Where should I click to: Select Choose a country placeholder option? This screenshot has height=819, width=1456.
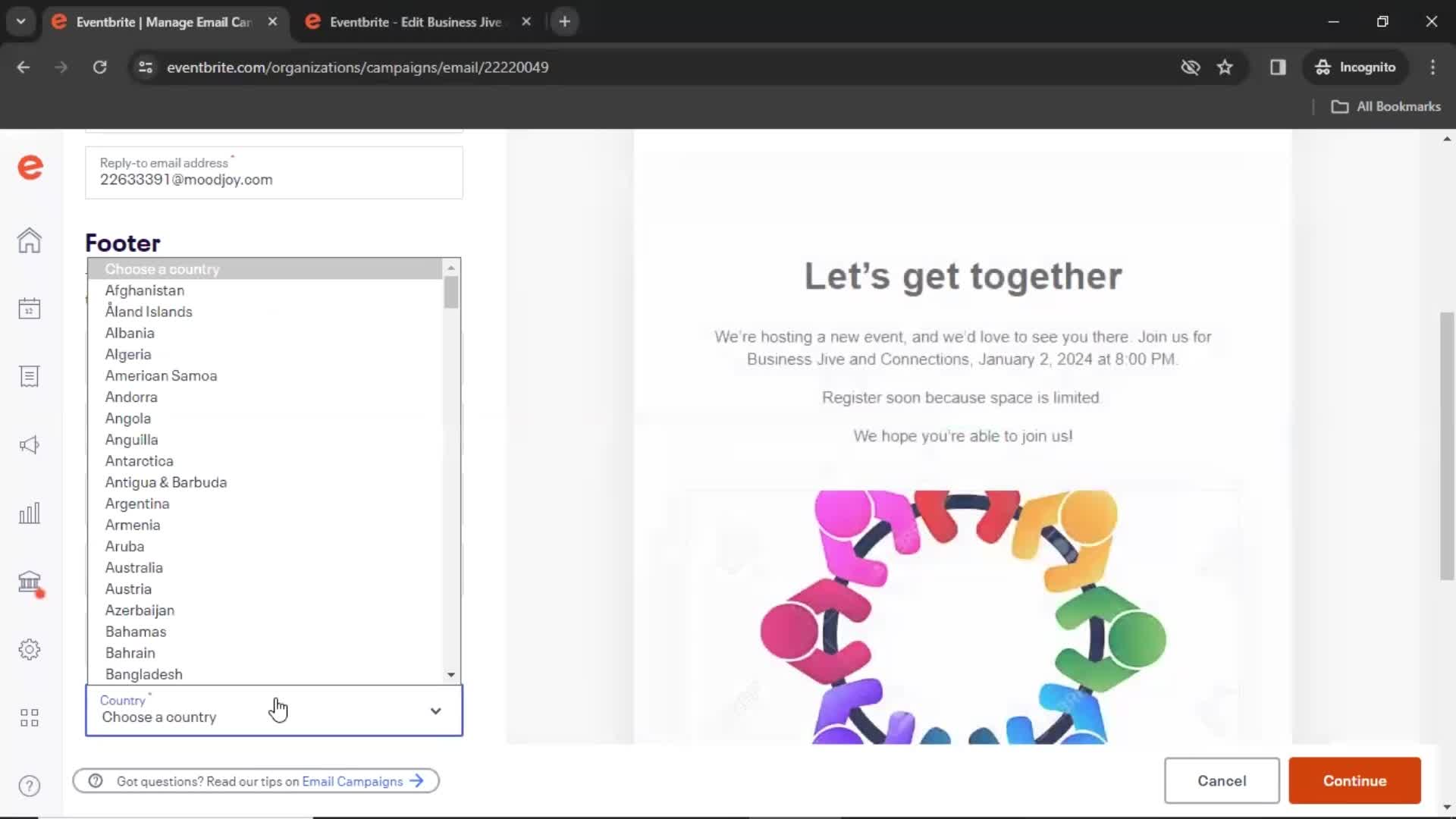pyautogui.click(x=265, y=269)
